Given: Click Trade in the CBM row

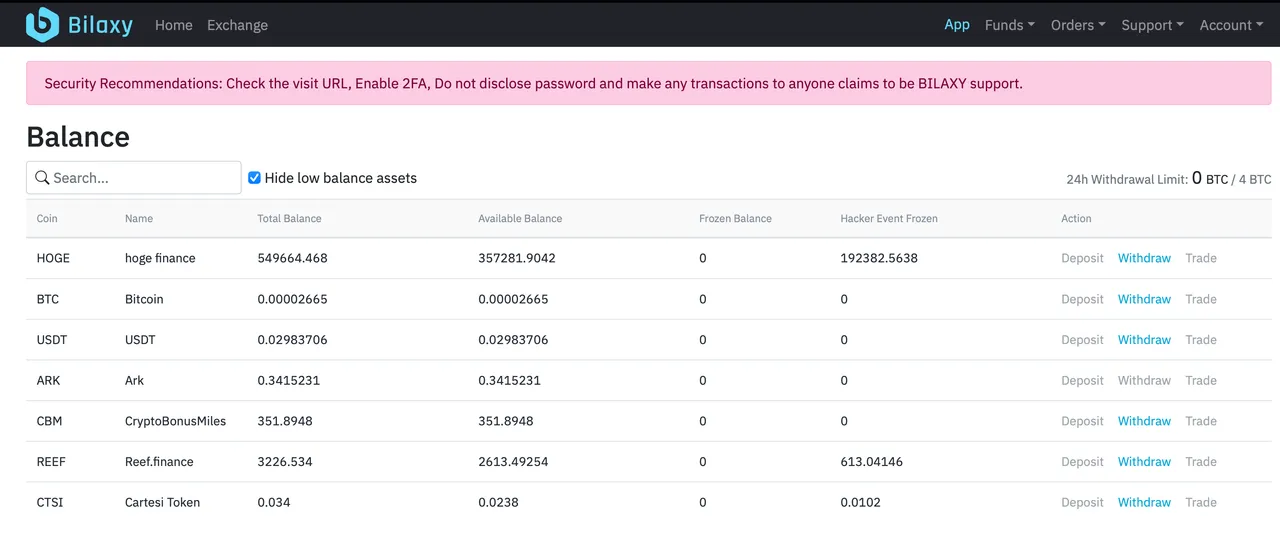Looking at the screenshot, I should coord(1201,421).
